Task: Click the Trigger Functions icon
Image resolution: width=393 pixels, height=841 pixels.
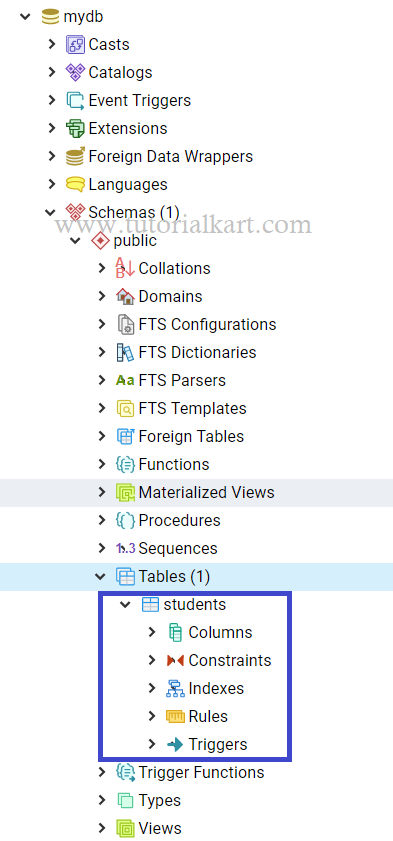Action: (125, 772)
